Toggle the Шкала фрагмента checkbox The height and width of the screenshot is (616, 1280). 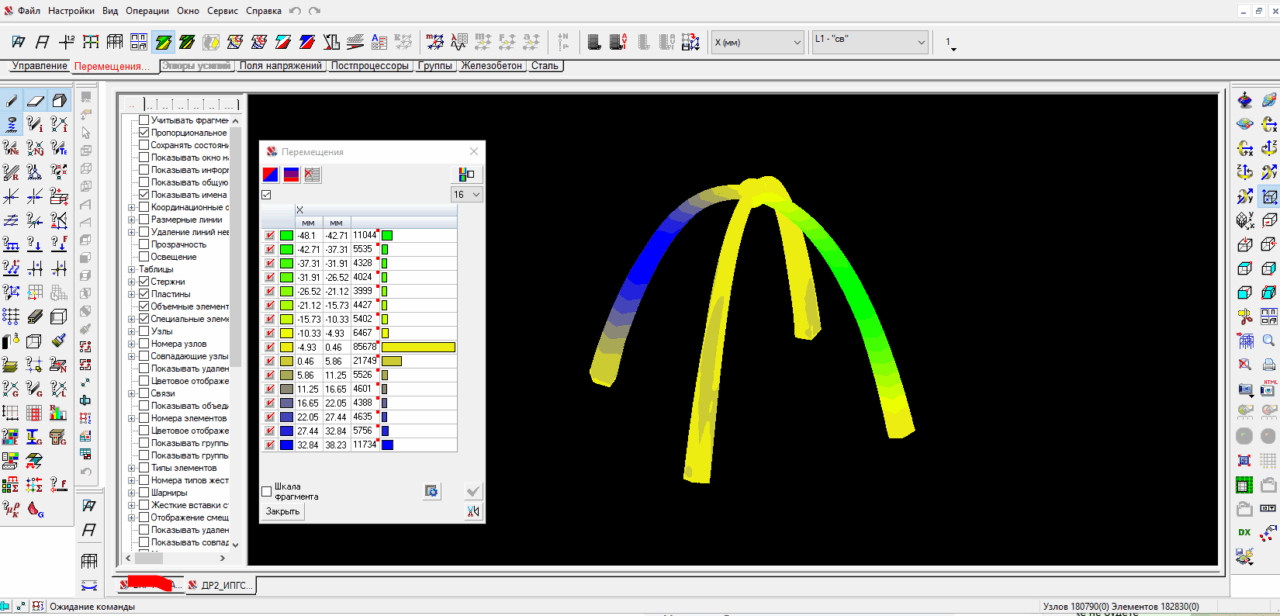point(267,491)
